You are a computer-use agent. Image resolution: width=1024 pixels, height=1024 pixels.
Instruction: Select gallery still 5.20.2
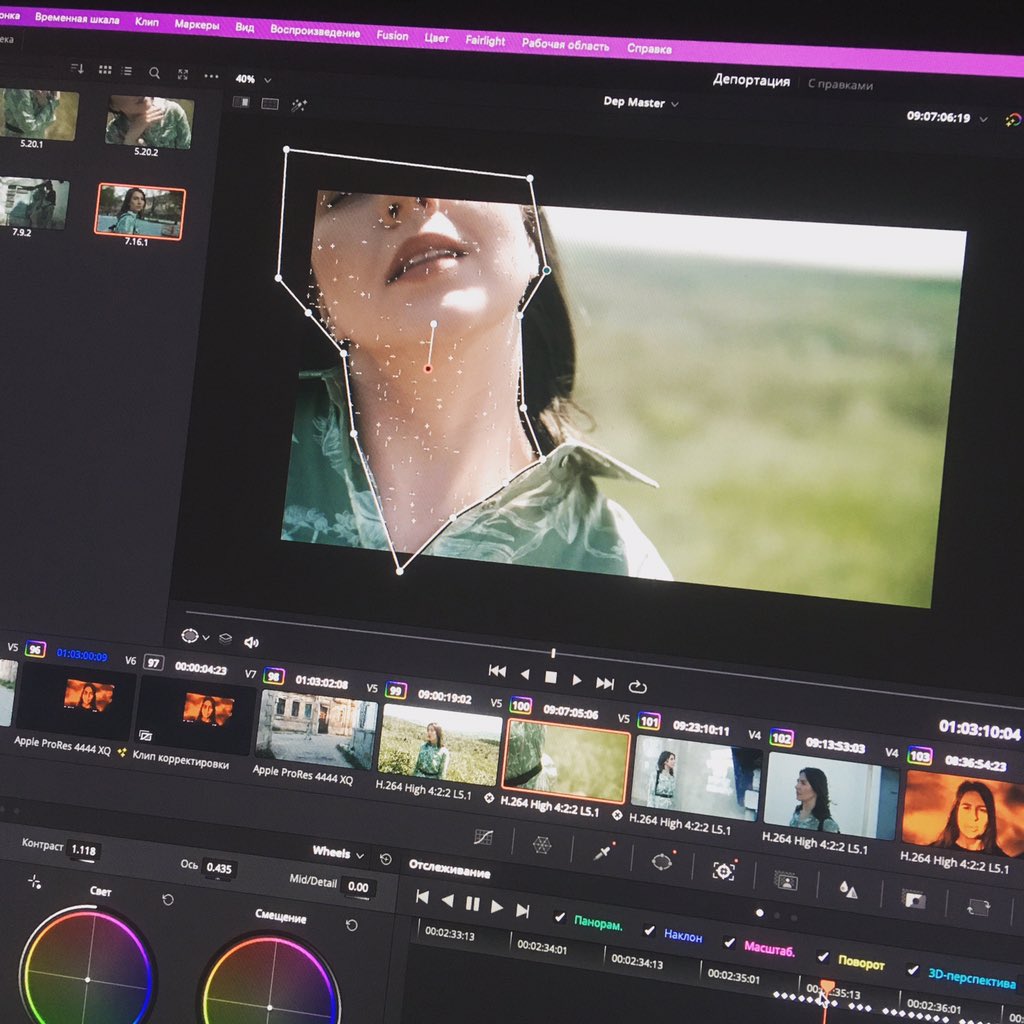click(150, 122)
